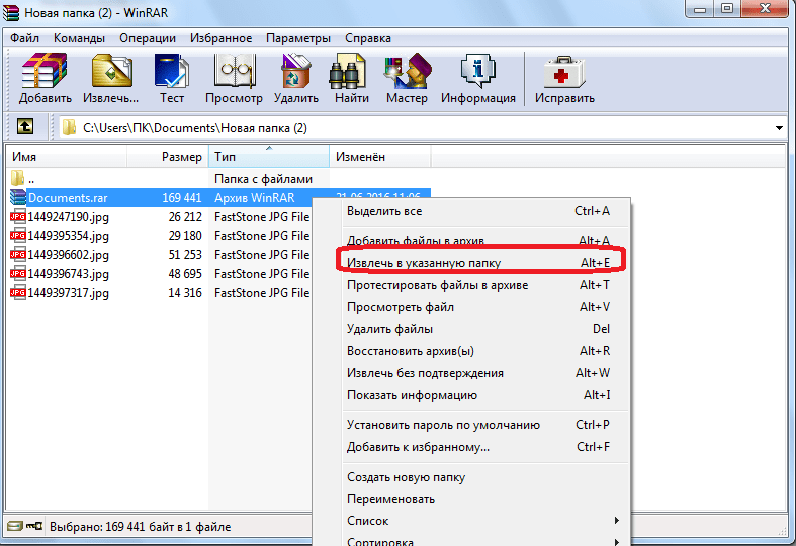The width and height of the screenshot is (796, 546).
Task: Show archive Информация icon
Action: click(478, 71)
